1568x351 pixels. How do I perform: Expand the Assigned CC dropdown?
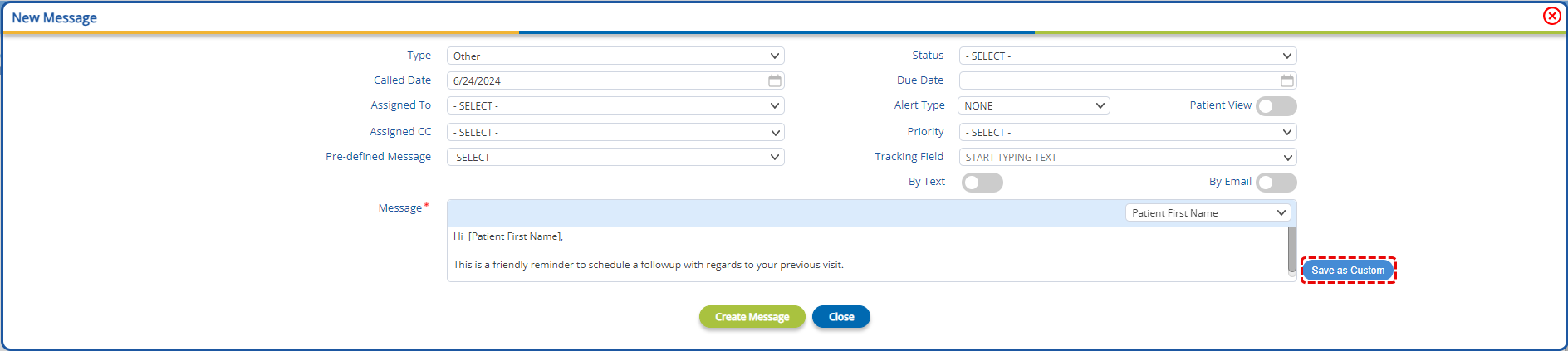coord(615,132)
